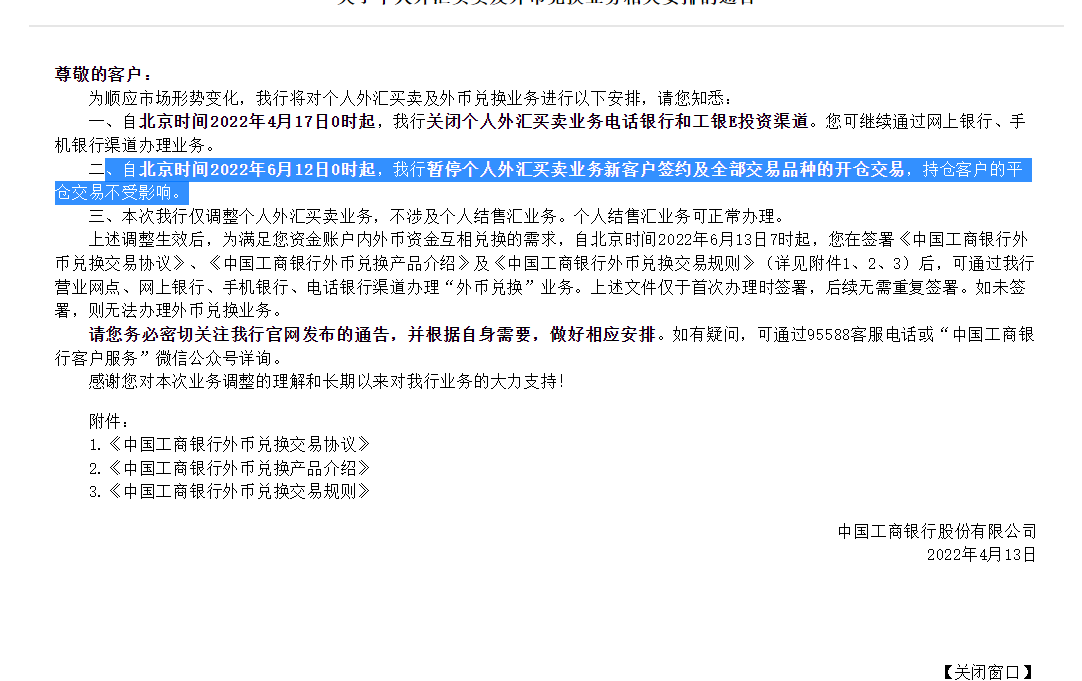Image resolution: width=1082 pixels, height=681 pixels.
Task: Click the partially visible notice title at top
Action: 545,3
